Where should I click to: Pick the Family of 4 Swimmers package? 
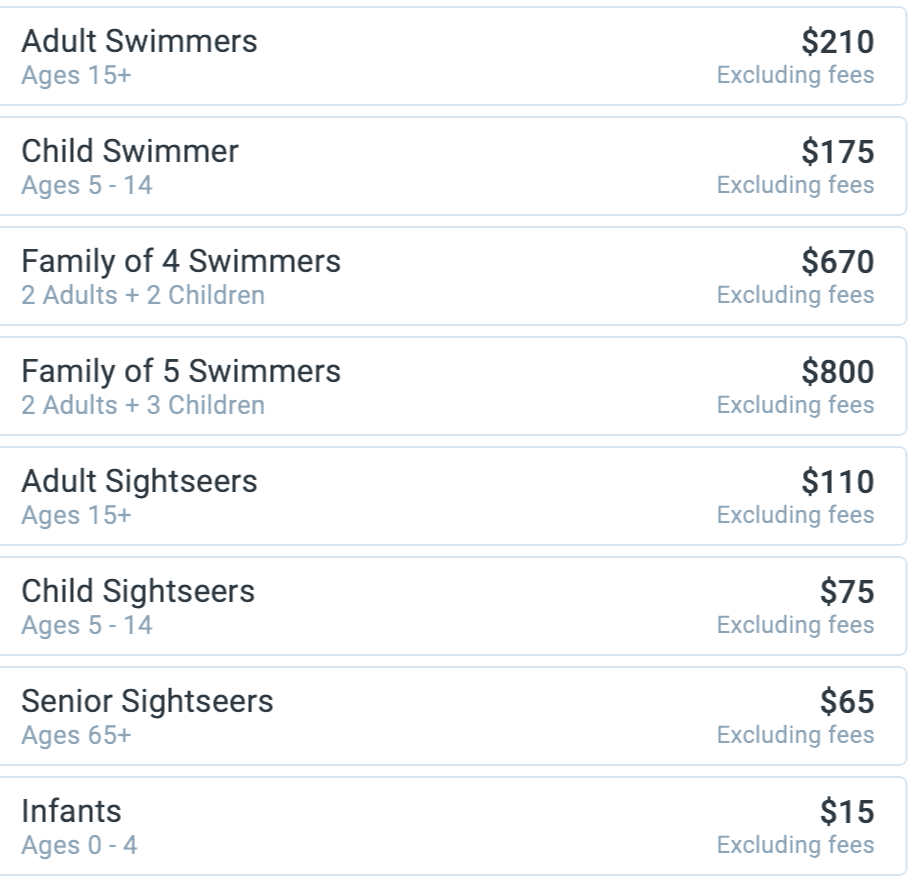181,262
